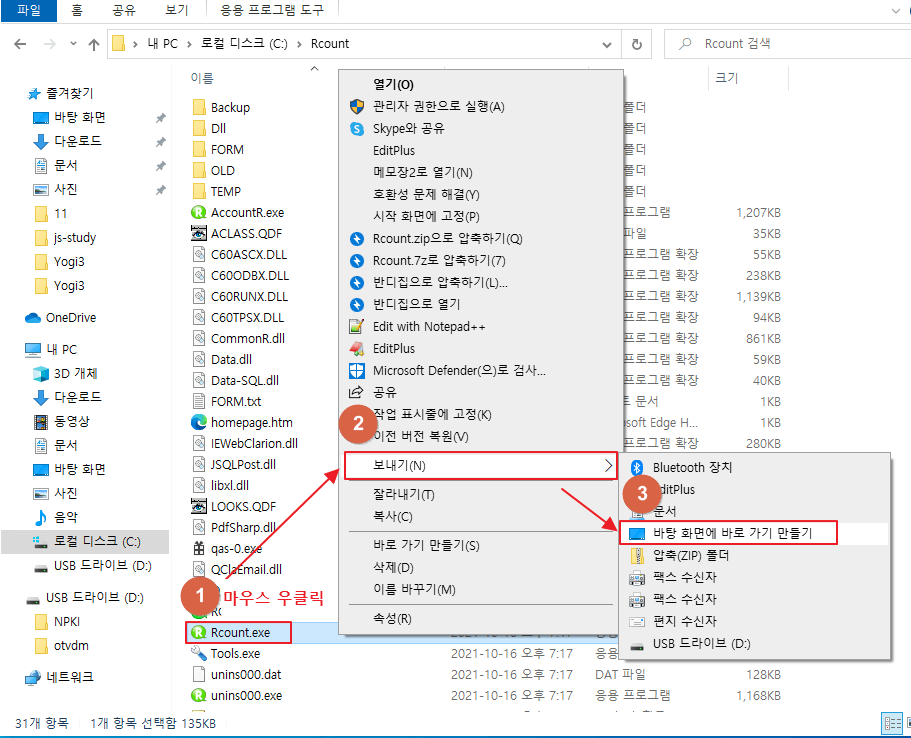Choose 열기(O) from context menu

point(393,85)
